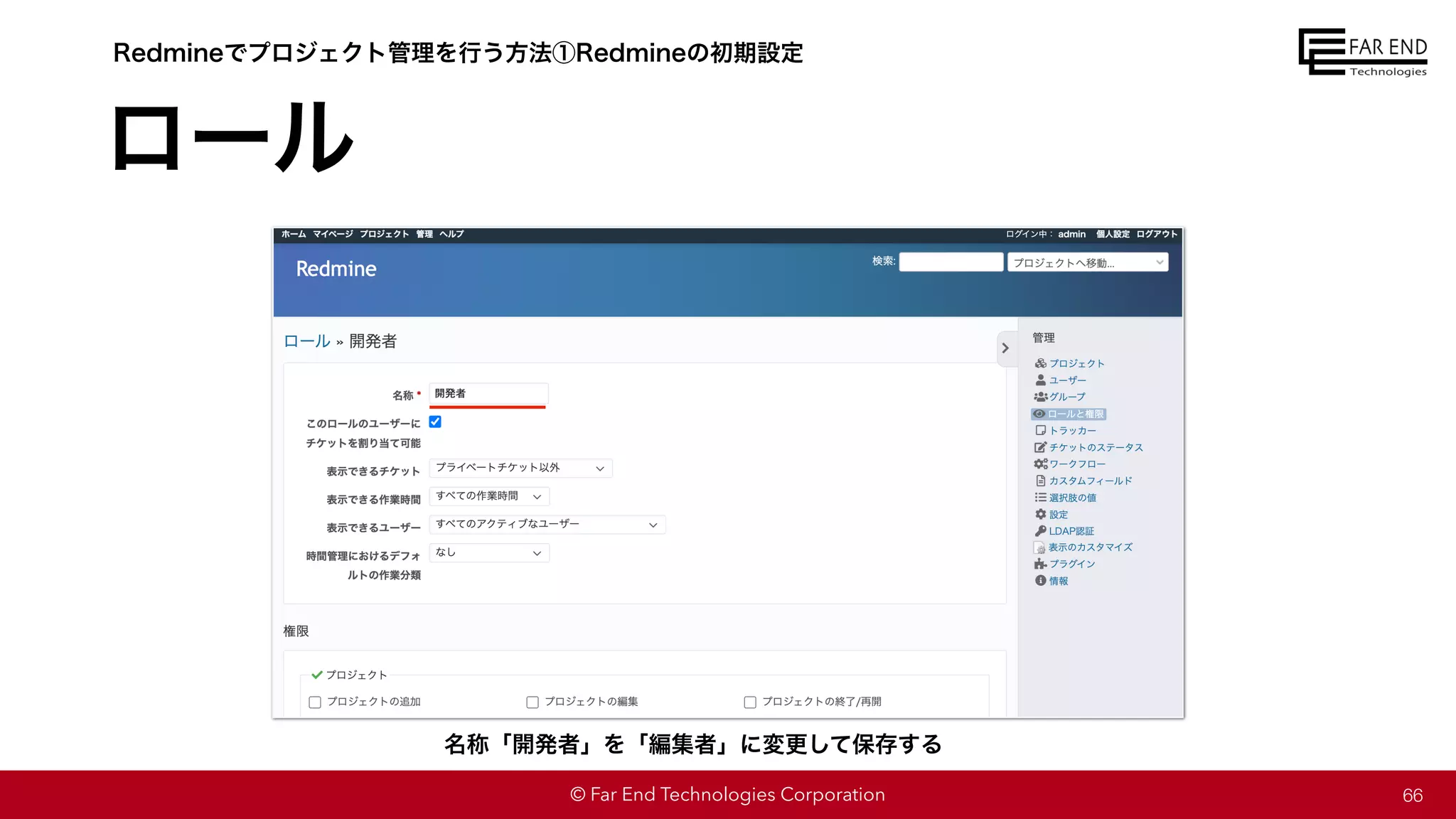Image resolution: width=1456 pixels, height=819 pixels.
Task: Open トラッカー sidebar link
Action: pyautogui.click(x=1073, y=431)
